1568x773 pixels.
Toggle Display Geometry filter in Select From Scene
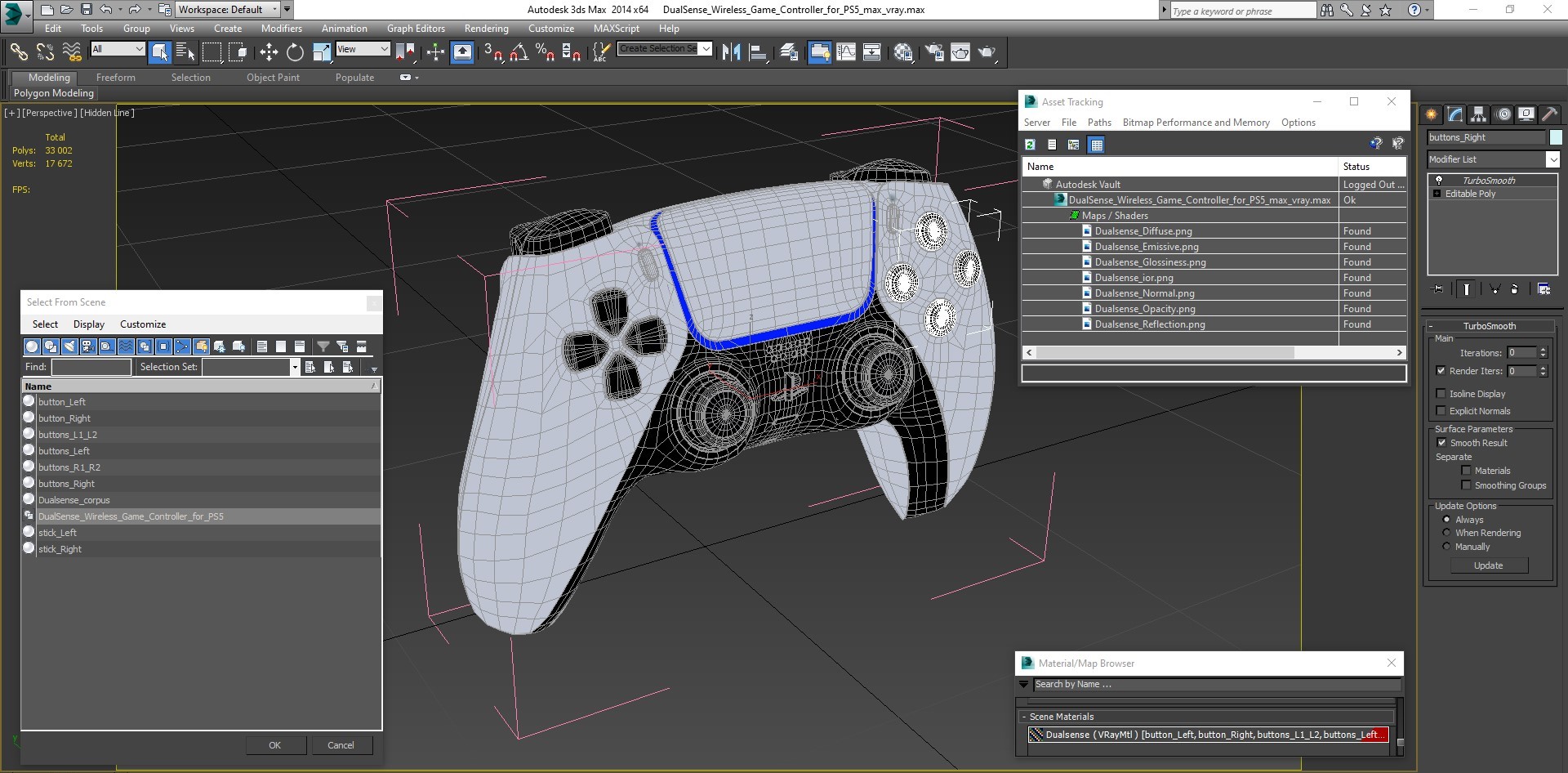[32, 346]
